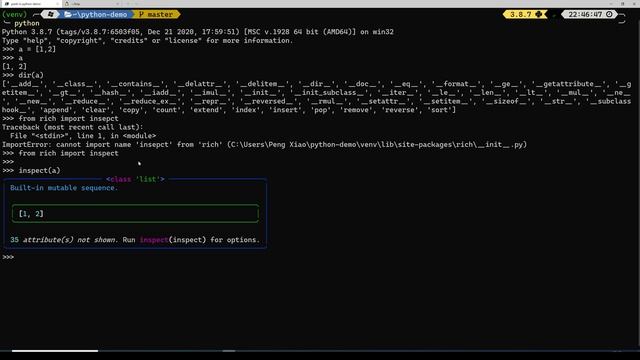640x360 pixels.
Task: Click the master branch name segment
Action: [x=160, y=14]
